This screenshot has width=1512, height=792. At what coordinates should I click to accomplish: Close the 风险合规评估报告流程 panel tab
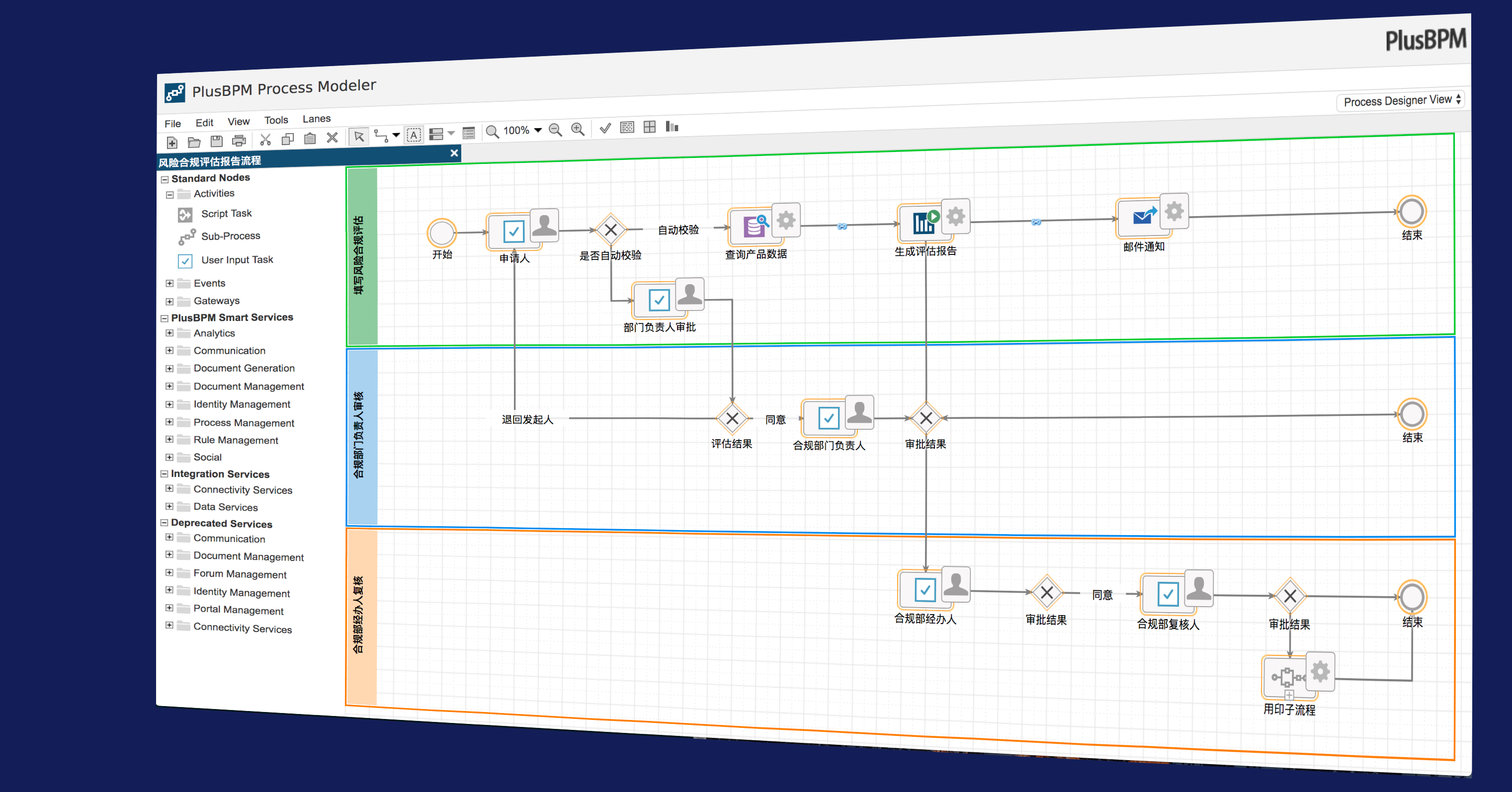click(454, 153)
